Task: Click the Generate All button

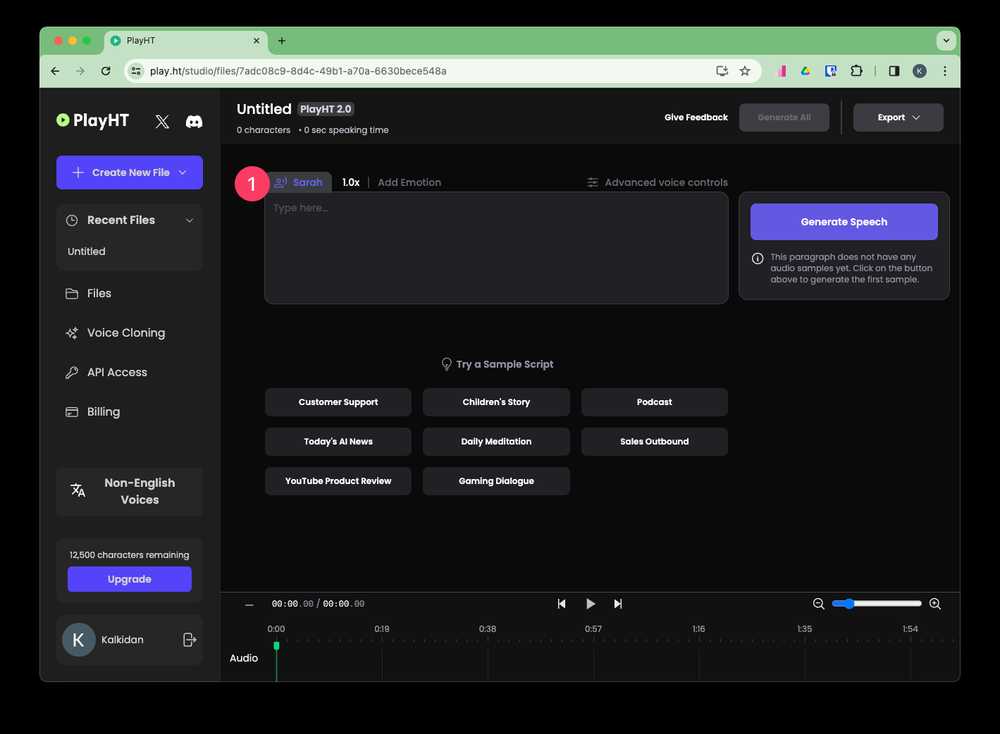Action: pos(784,117)
